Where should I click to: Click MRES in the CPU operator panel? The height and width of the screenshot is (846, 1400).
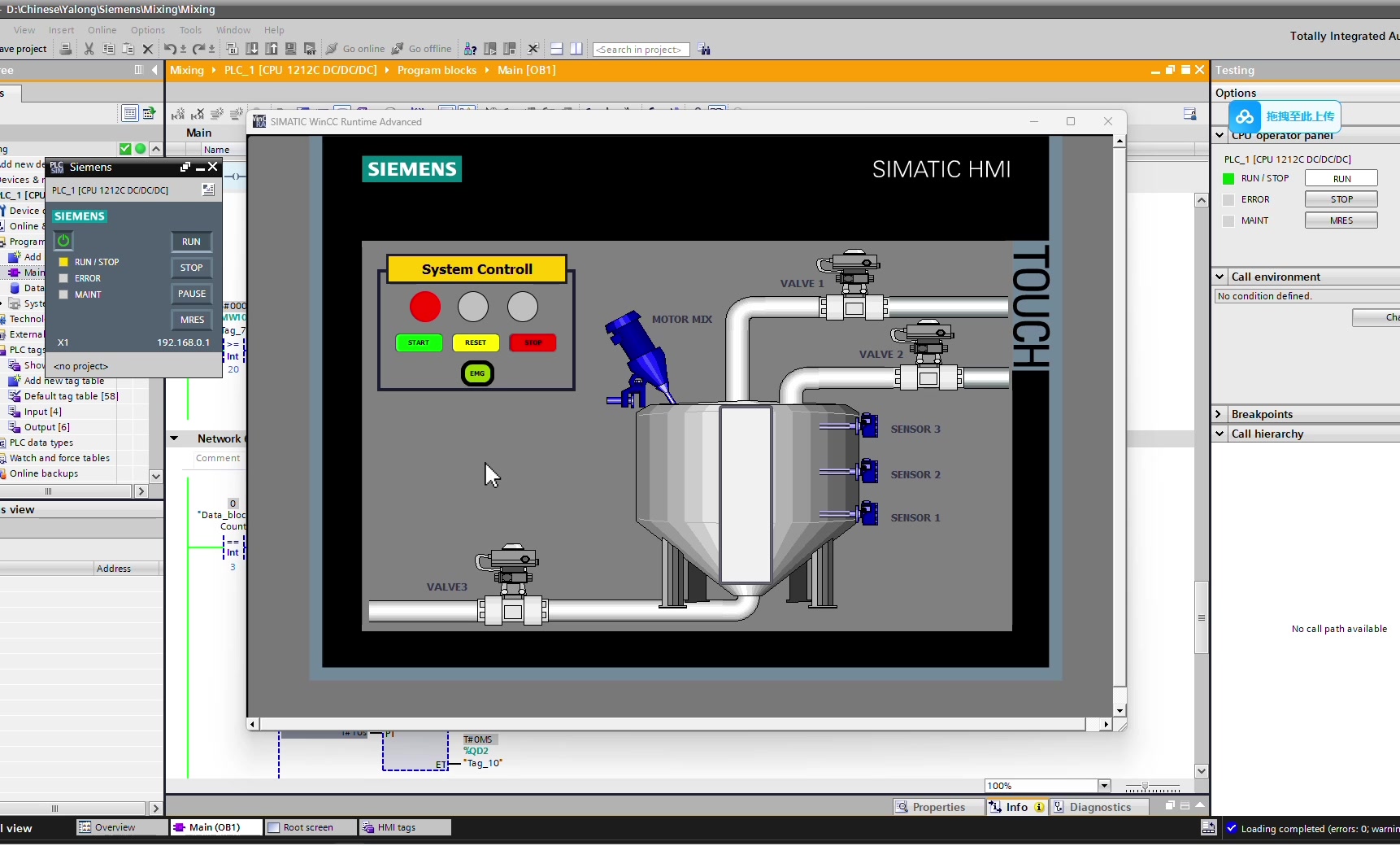pyautogui.click(x=1341, y=220)
